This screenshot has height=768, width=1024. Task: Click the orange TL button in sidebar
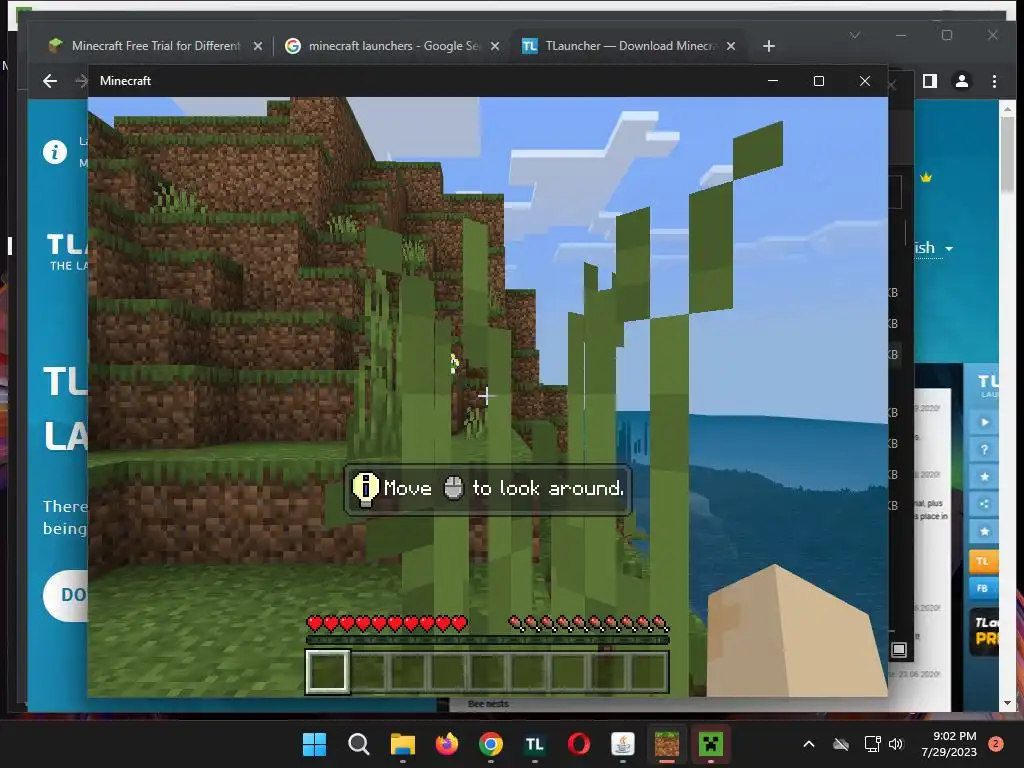tap(983, 561)
